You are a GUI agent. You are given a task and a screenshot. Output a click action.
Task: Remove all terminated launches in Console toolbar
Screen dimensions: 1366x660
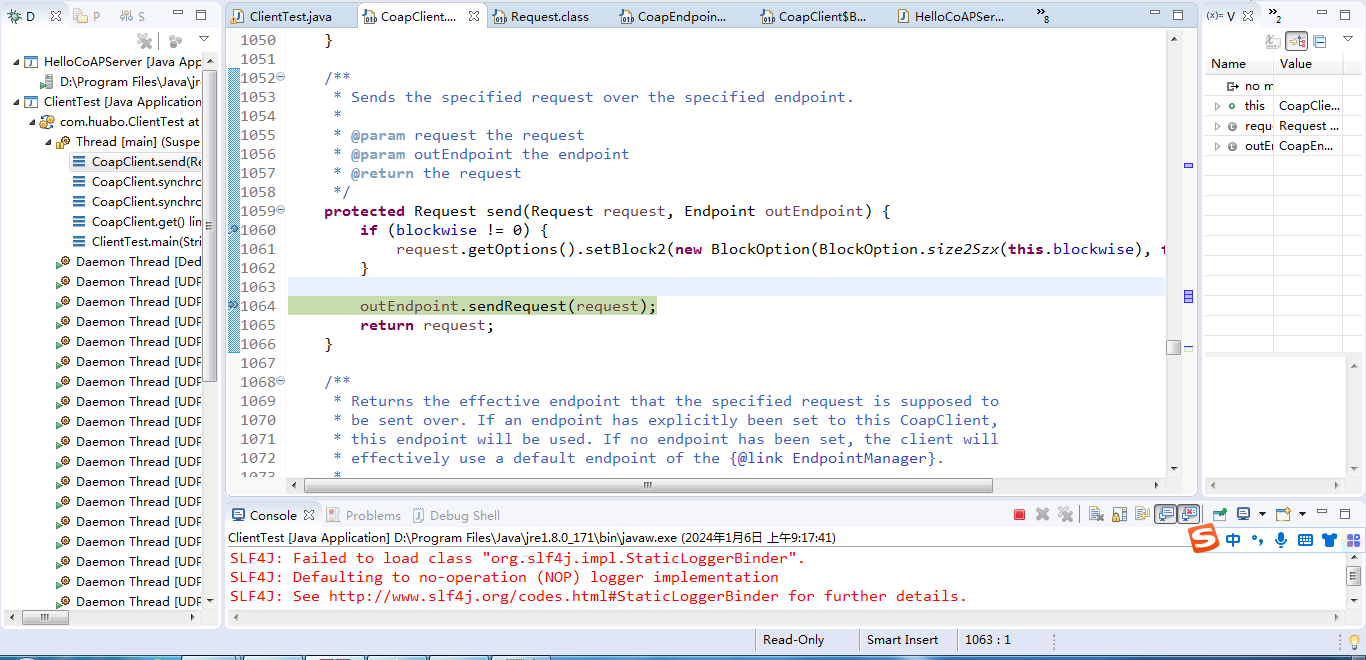(1065, 514)
